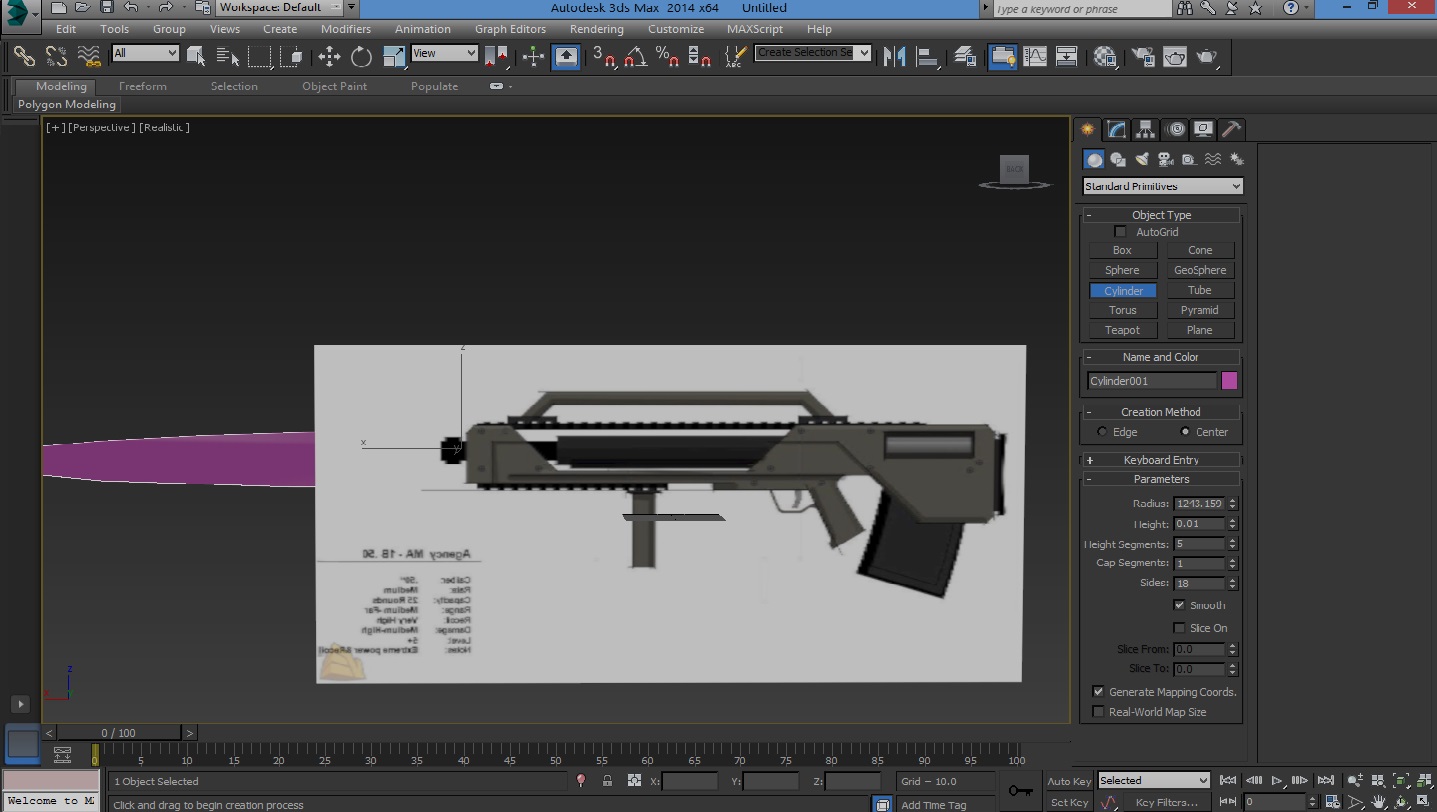This screenshot has height=812, width=1437.
Task: Open the Material Editor
Action: (x=1105, y=56)
